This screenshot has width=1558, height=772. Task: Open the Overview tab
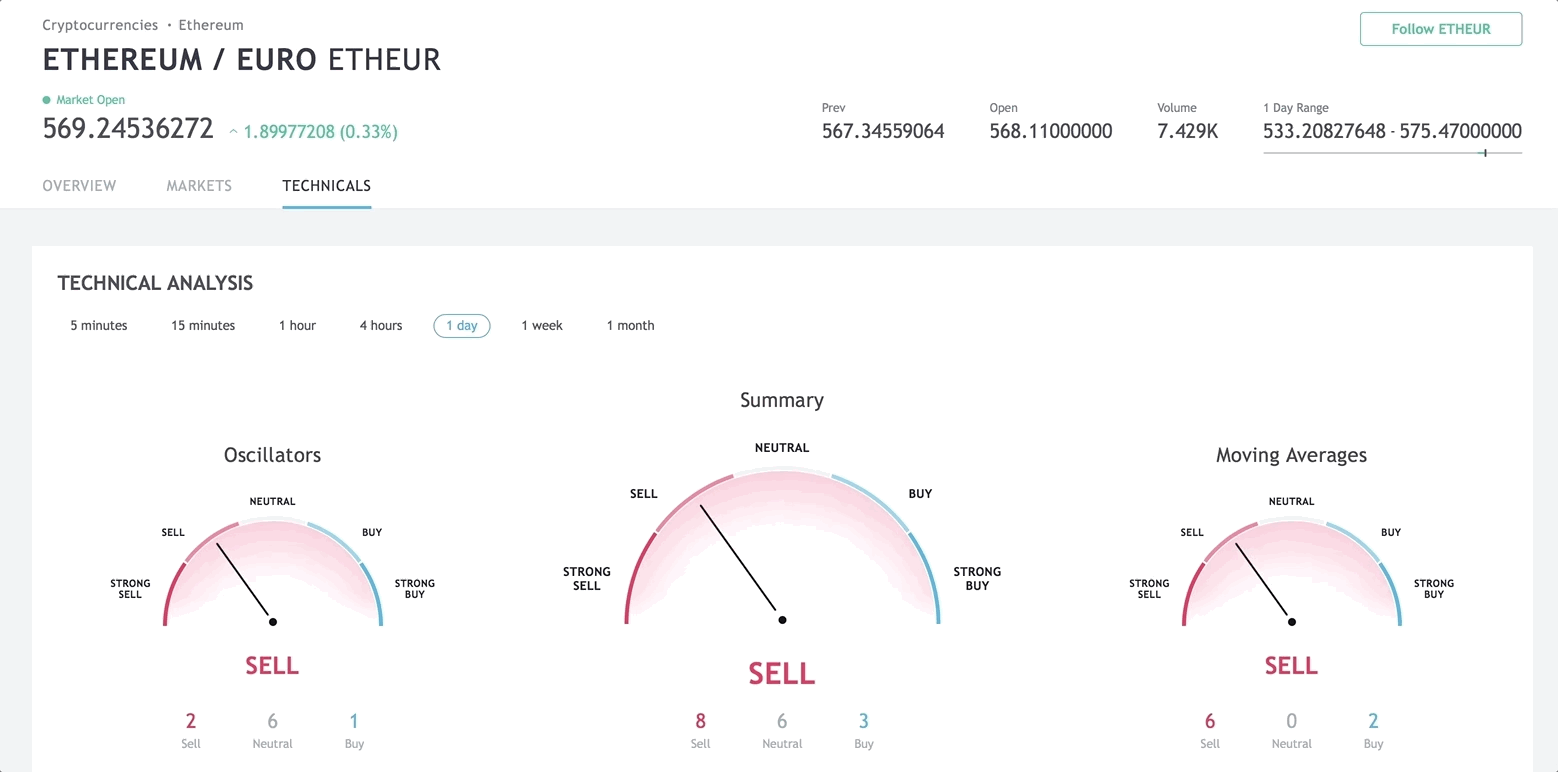tap(79, 186)
